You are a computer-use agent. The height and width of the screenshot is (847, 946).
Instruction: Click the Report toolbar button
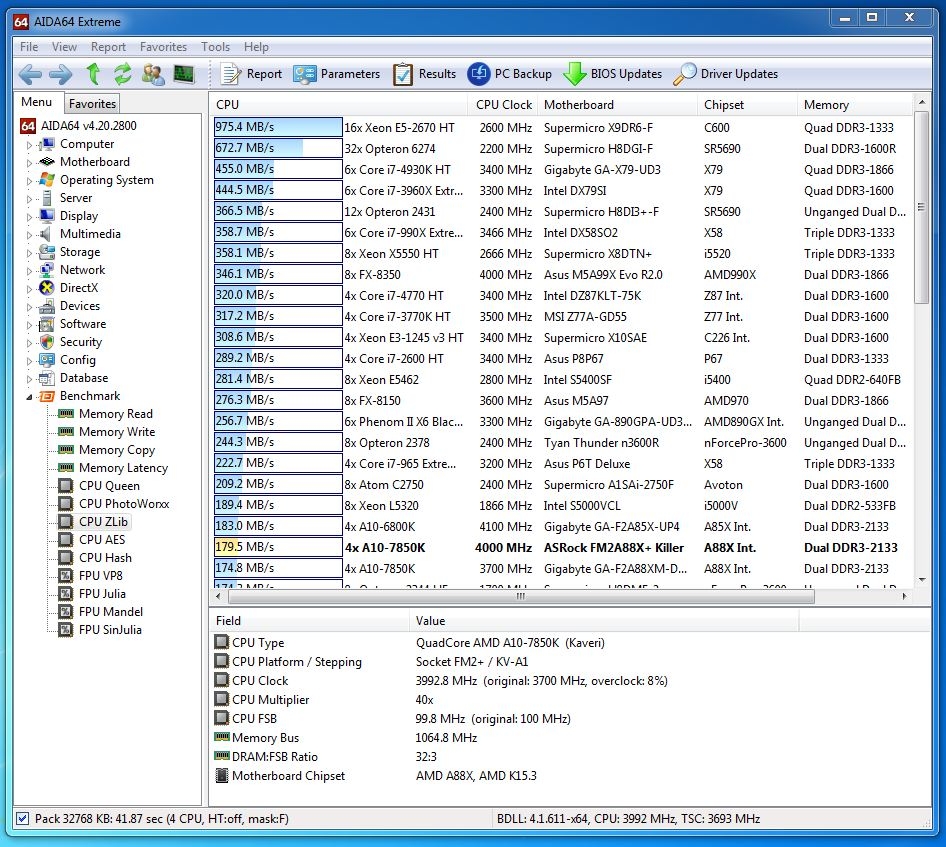tap(252, 74)
